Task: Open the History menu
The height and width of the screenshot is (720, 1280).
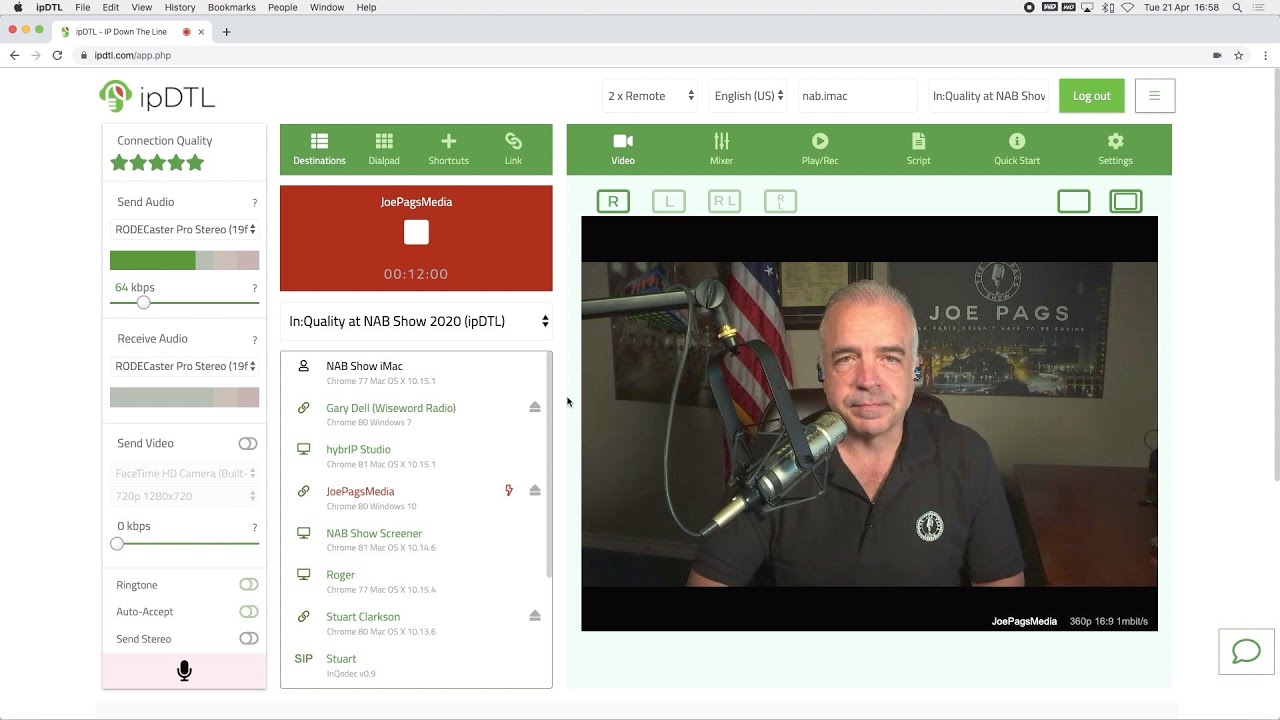Action: 180,7
